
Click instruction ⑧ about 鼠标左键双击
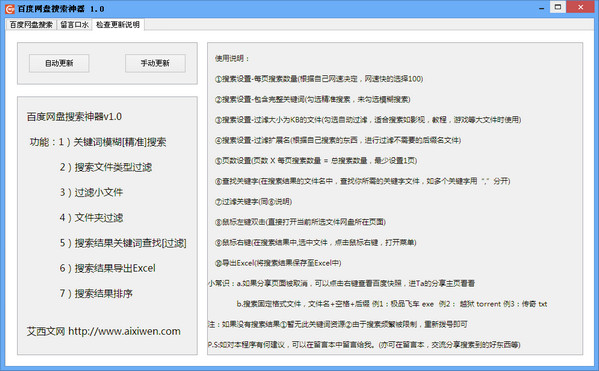[x=300, y=222]
